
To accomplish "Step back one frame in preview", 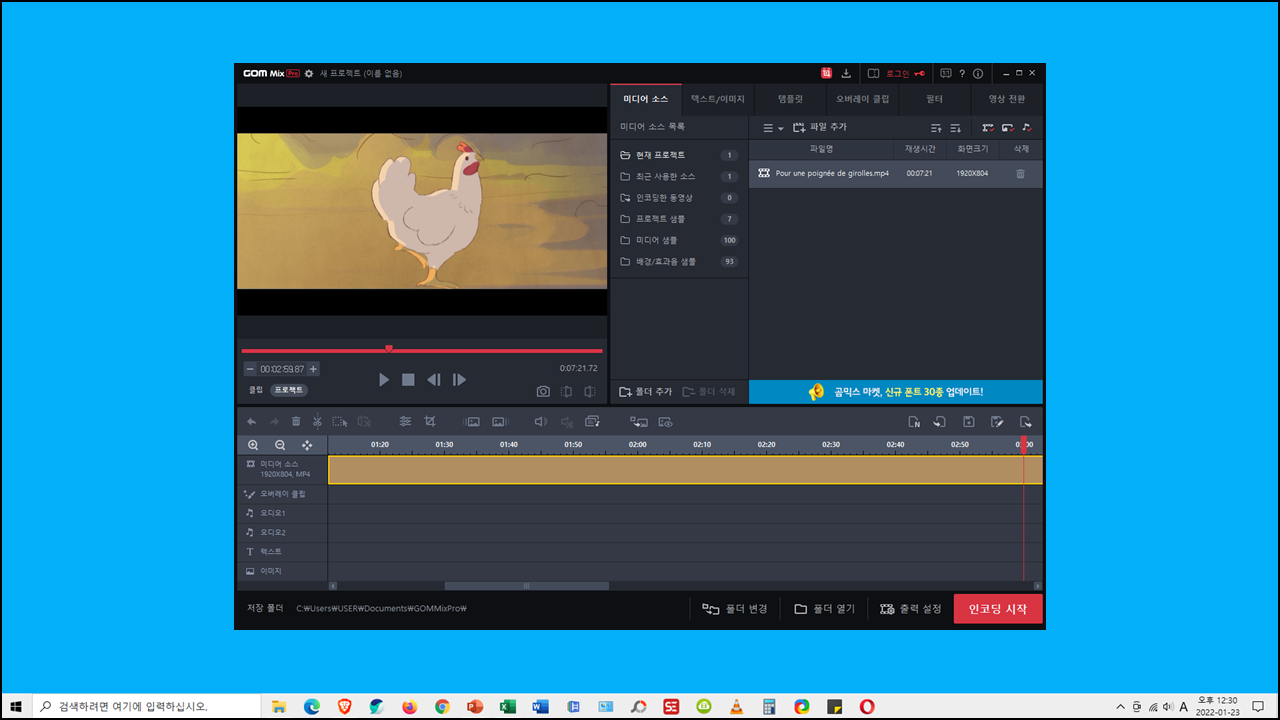I will tap(433, 380).
